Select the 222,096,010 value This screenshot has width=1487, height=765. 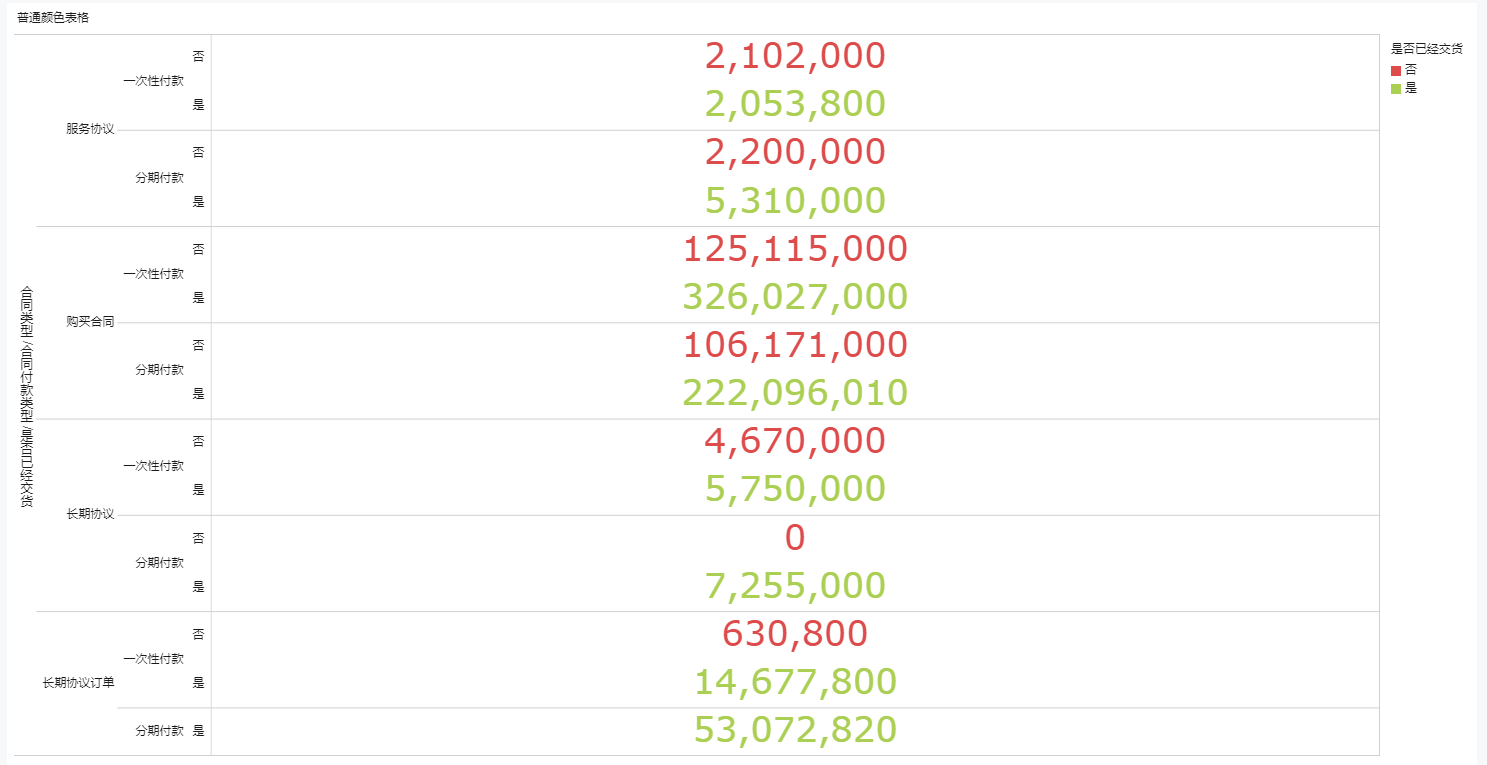coord(795,393)
